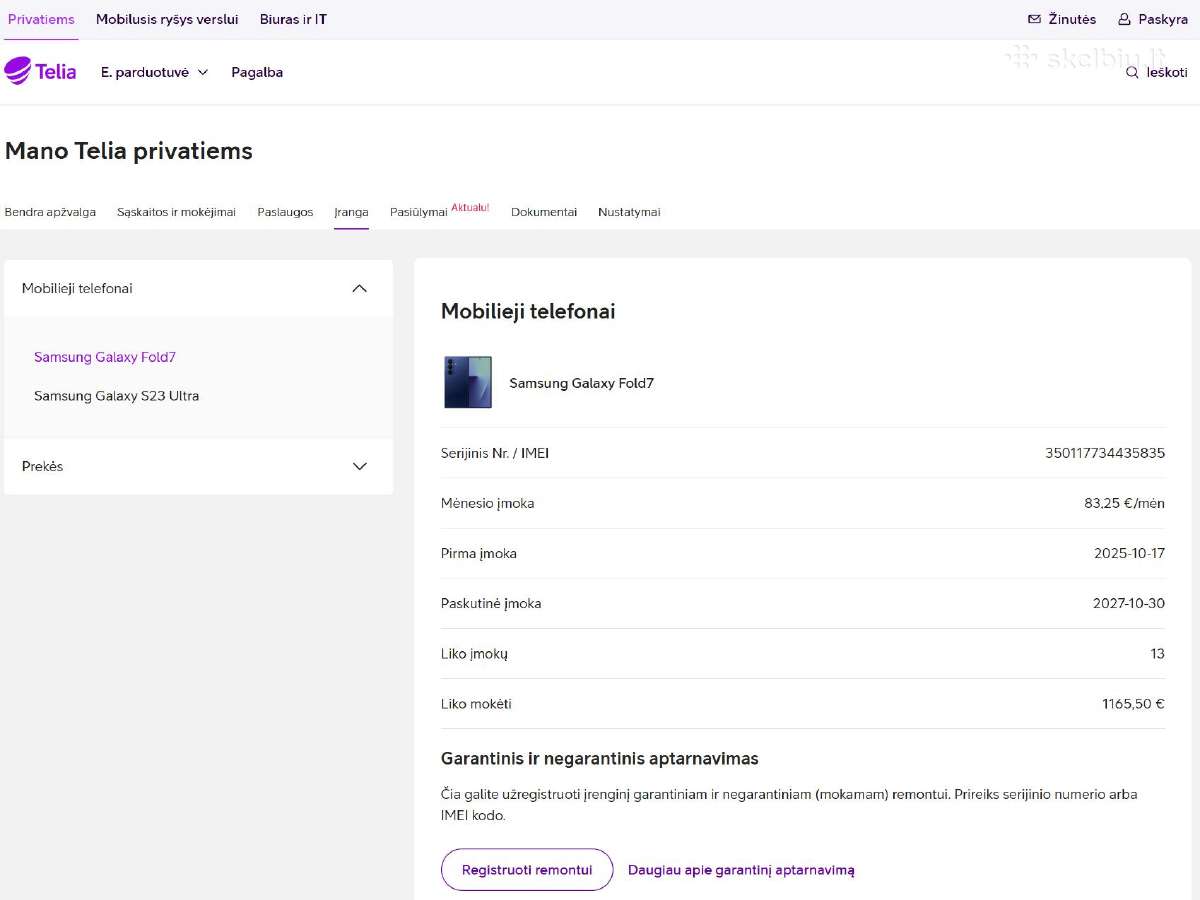Click the Galaxy Fold7 phone thumbnail
Image resolution: width=1200 pixels, height=900 pixels.
(x=468, y=382)
